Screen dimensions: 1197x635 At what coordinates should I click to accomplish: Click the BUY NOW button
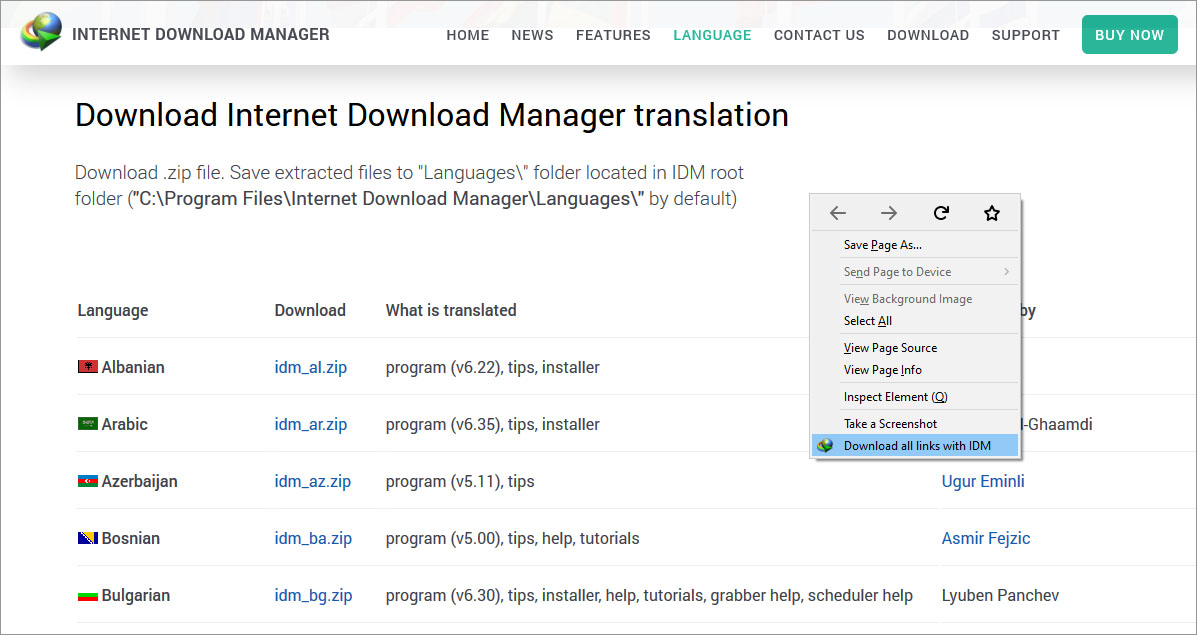tap(1129, 34)
